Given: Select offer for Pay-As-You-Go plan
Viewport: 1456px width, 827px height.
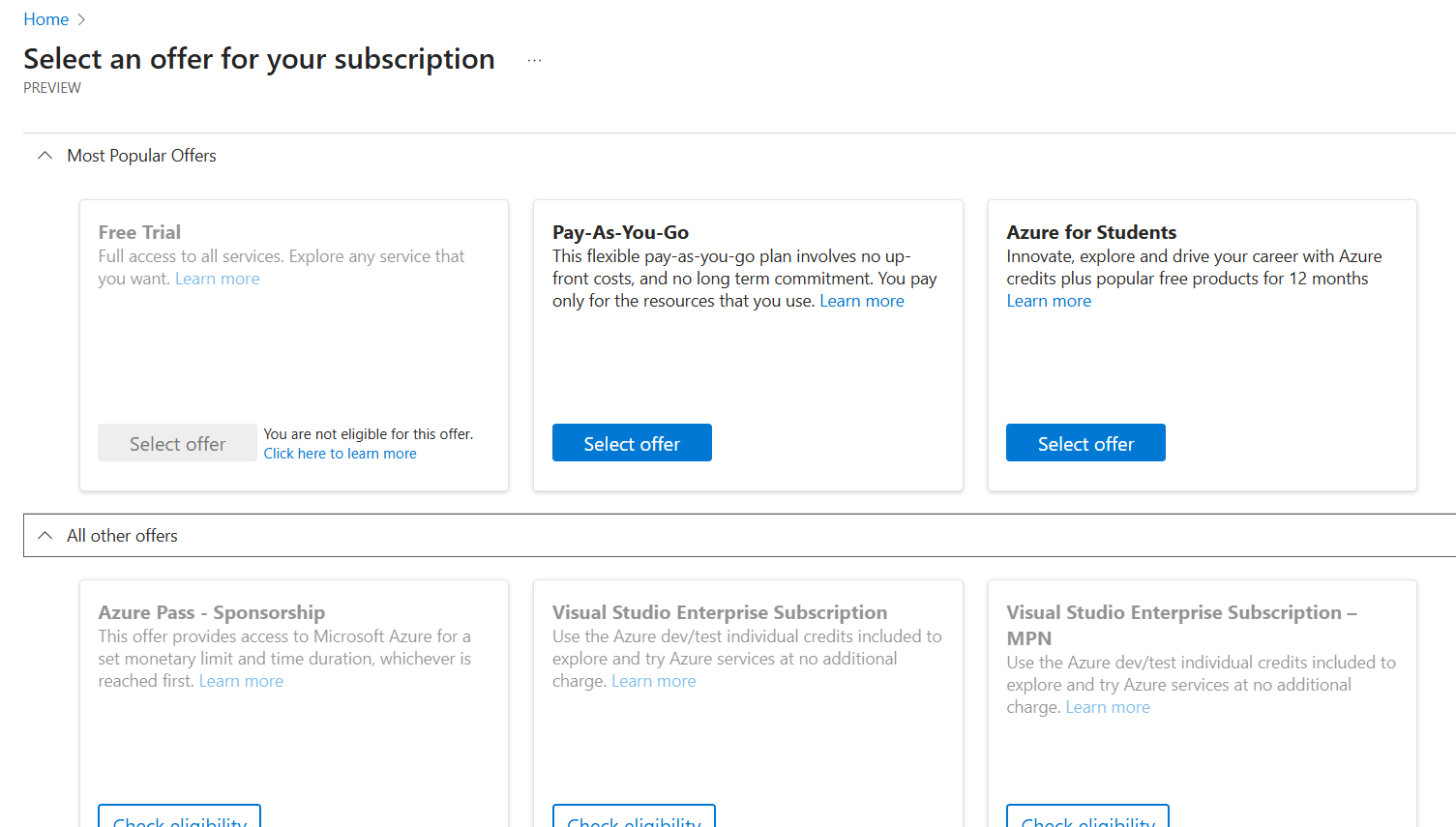Looking at the screenshot, I should (632, 443).
